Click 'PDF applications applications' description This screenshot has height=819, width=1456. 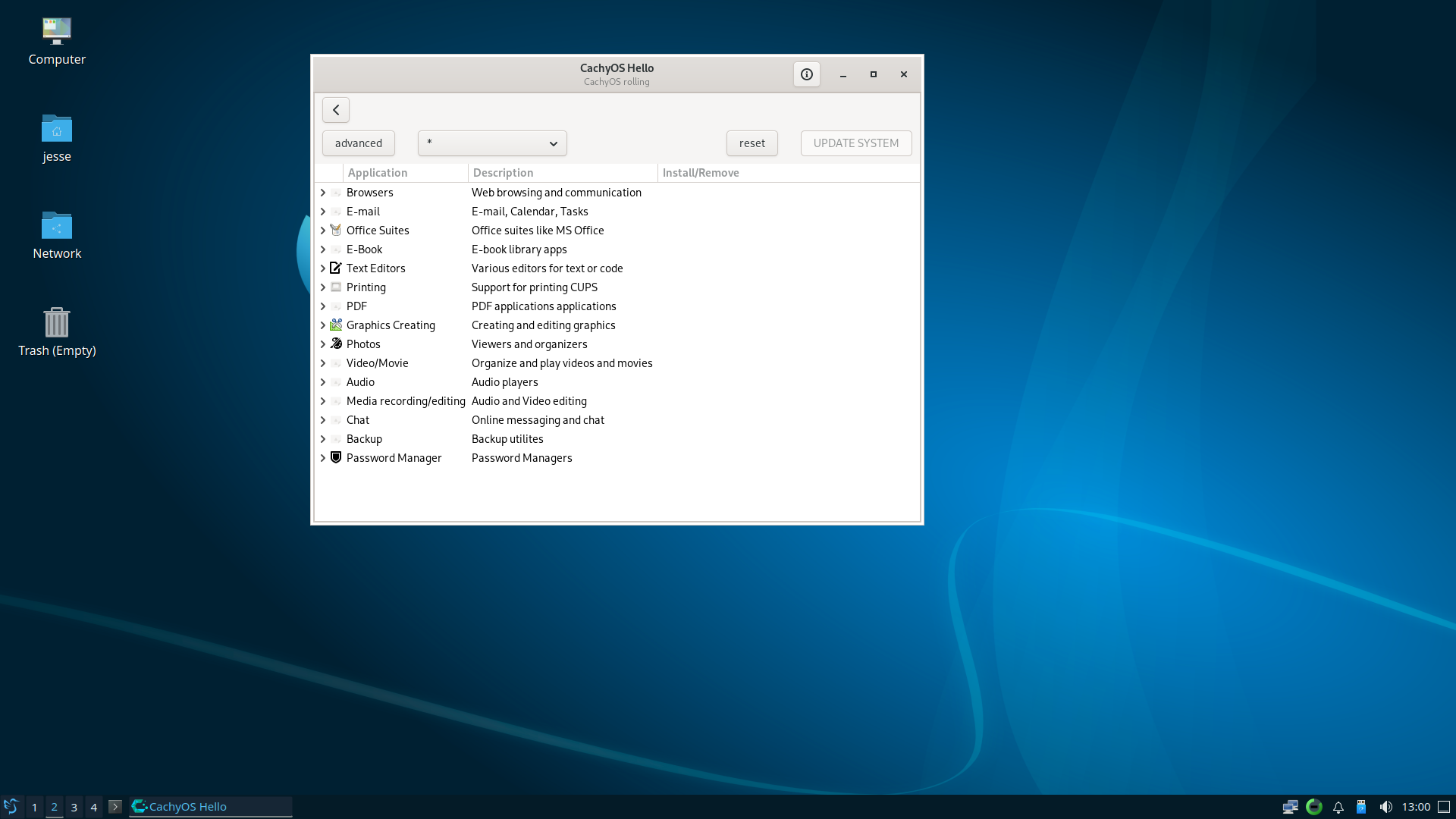544,306
